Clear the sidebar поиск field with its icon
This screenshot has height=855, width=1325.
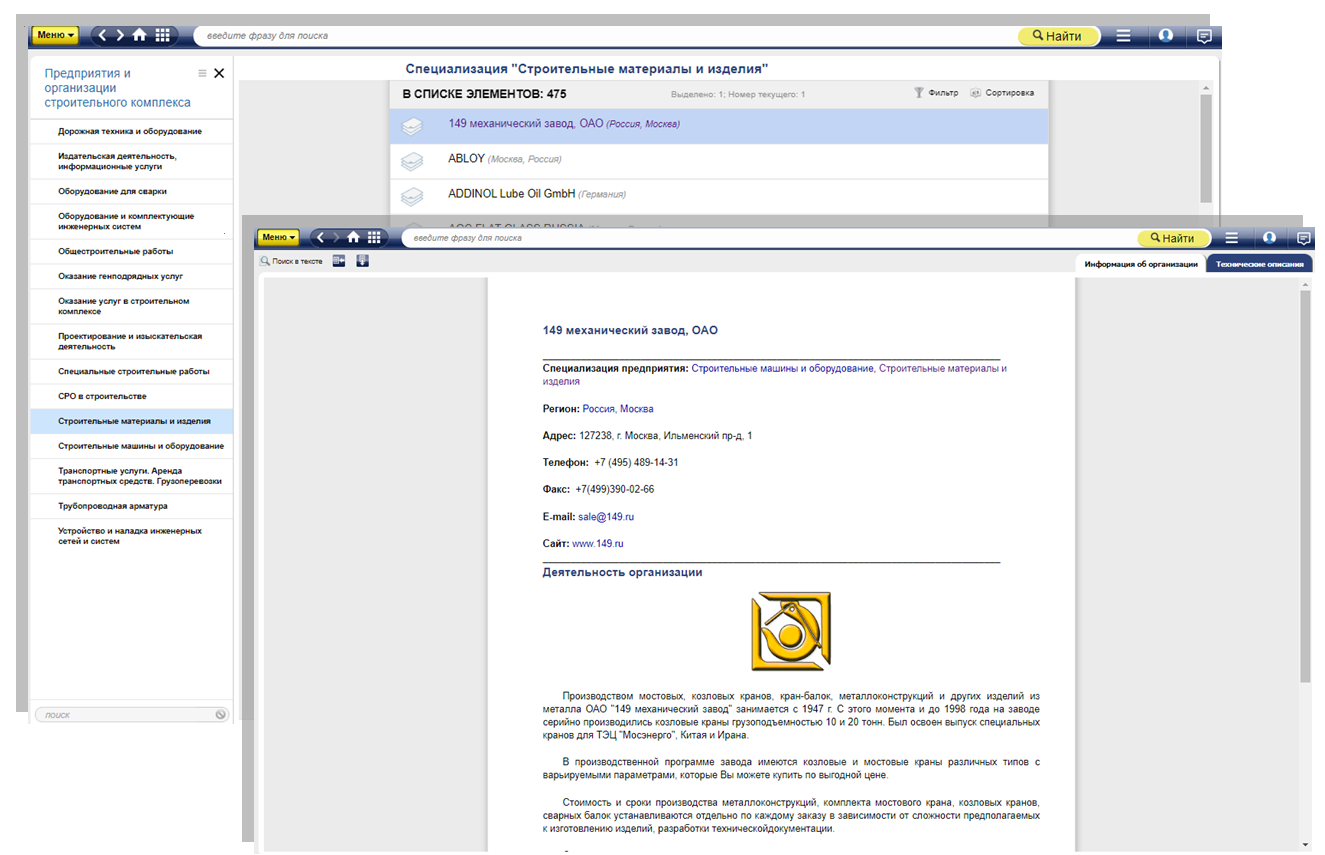221,715
